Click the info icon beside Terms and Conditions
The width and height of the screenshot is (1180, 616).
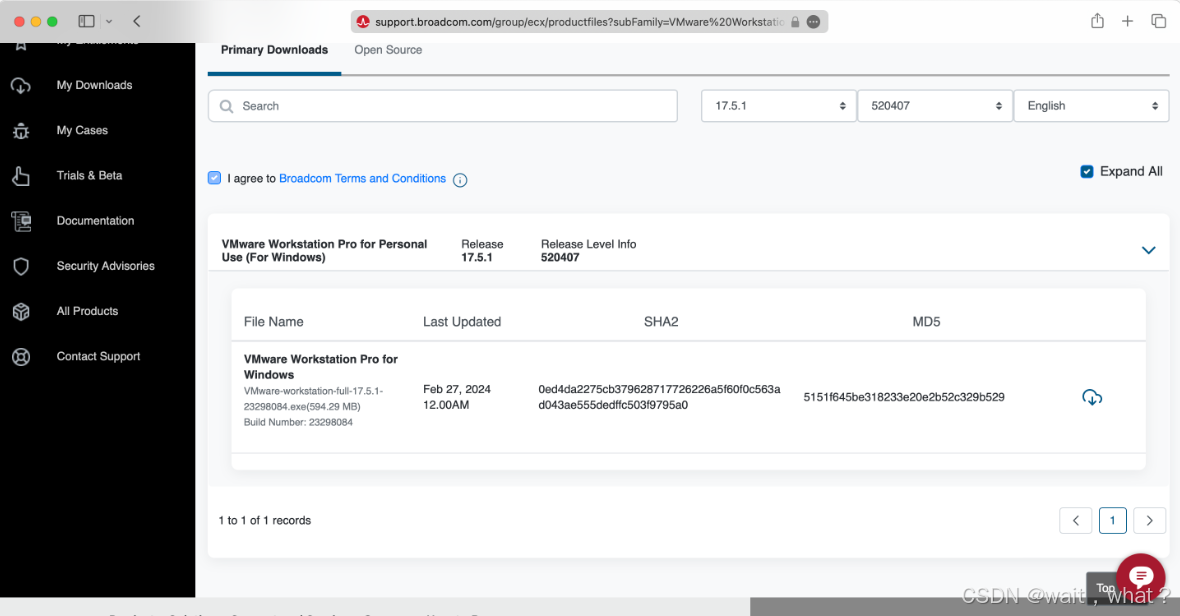point(460,180)
